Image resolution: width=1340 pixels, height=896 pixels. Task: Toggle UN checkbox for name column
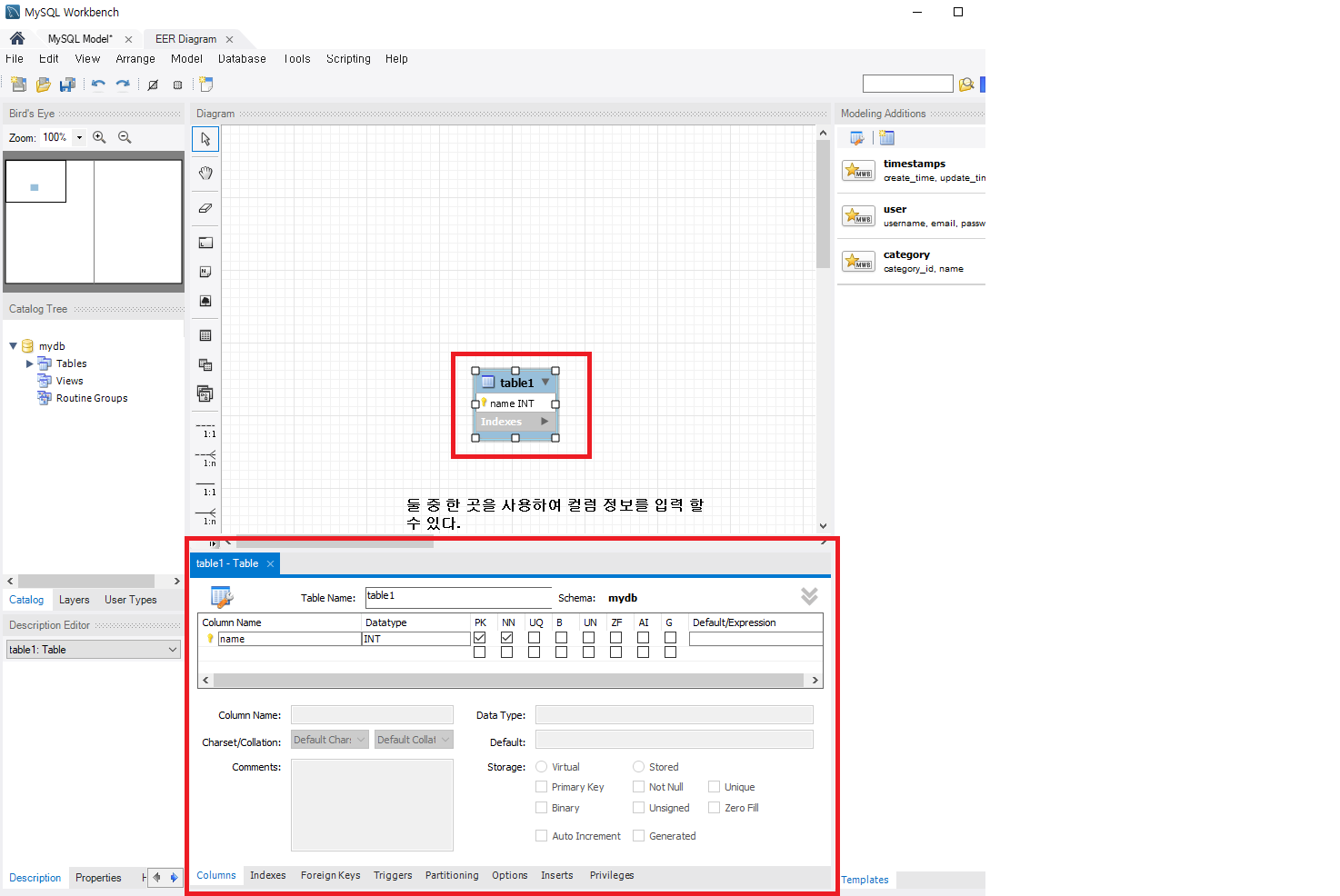(x=588, y=638)
